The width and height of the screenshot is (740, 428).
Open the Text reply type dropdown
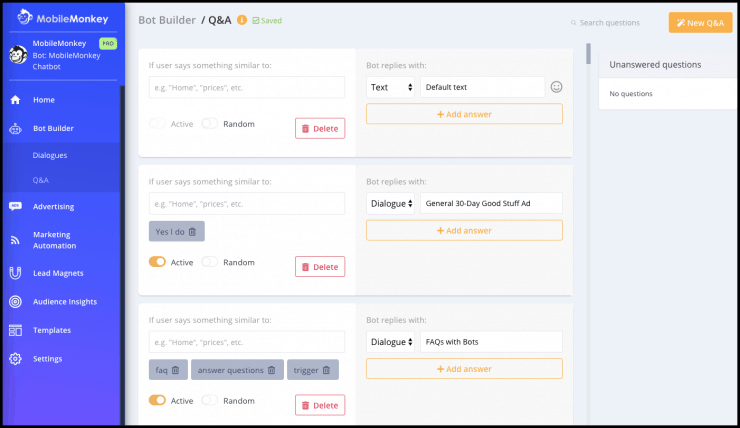pos(390,87)
